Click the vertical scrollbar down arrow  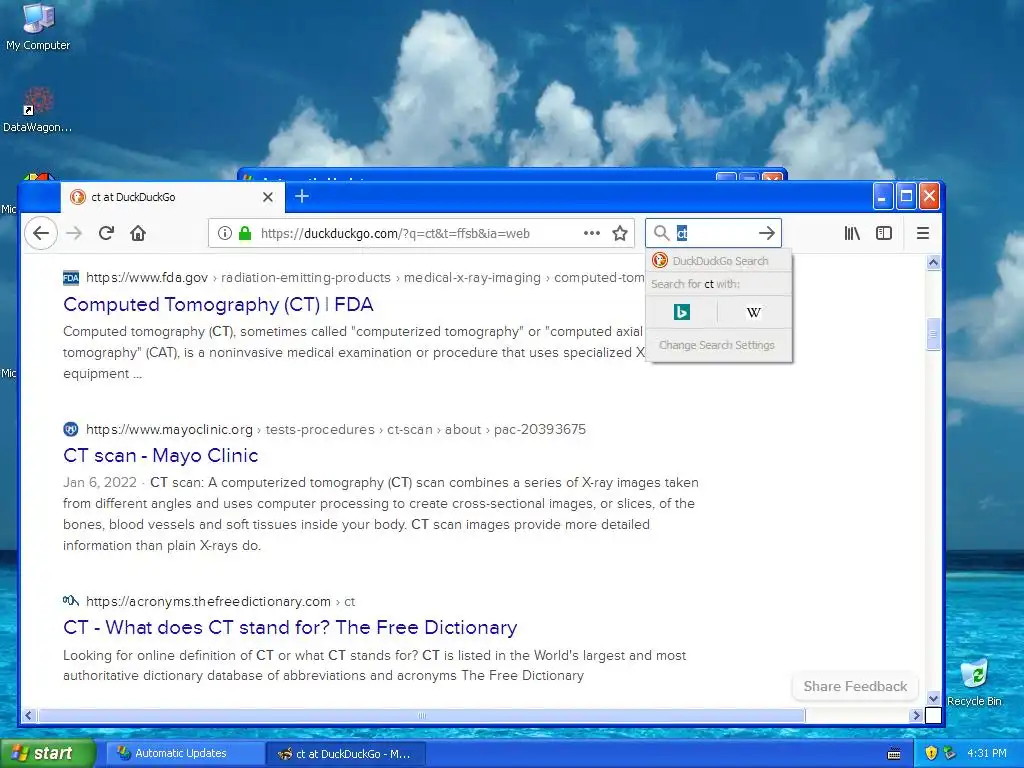933,698
